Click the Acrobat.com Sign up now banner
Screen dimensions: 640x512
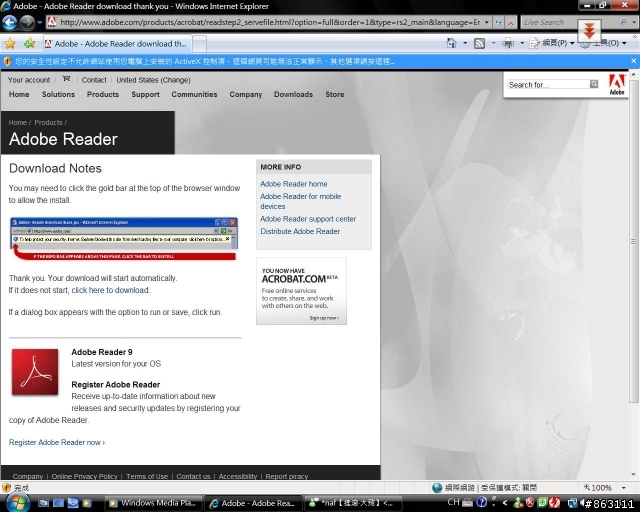(301, 291)
